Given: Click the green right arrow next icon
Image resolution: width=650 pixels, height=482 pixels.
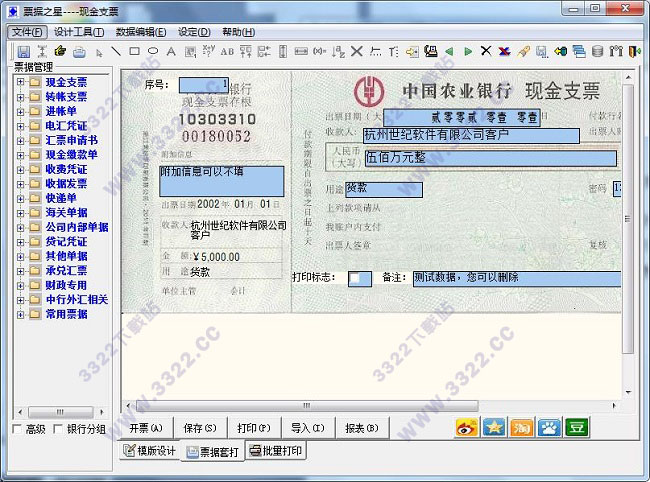Looking at the screenshot, I should coord(468,51).
